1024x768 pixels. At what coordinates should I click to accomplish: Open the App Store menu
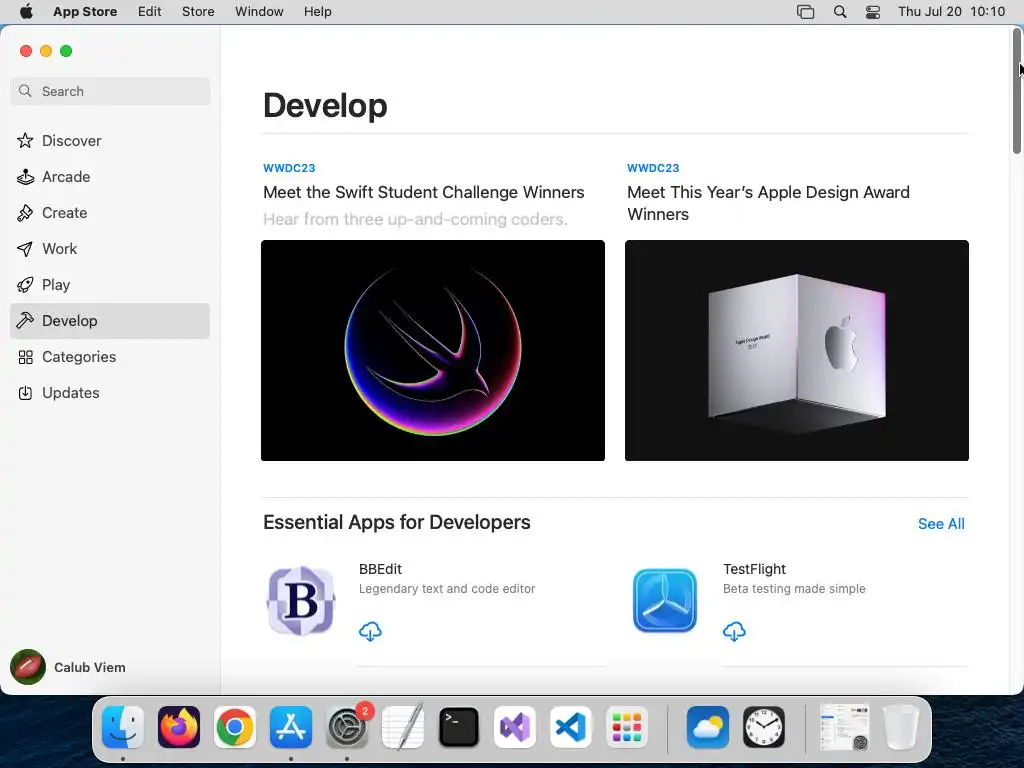point(85,12)
